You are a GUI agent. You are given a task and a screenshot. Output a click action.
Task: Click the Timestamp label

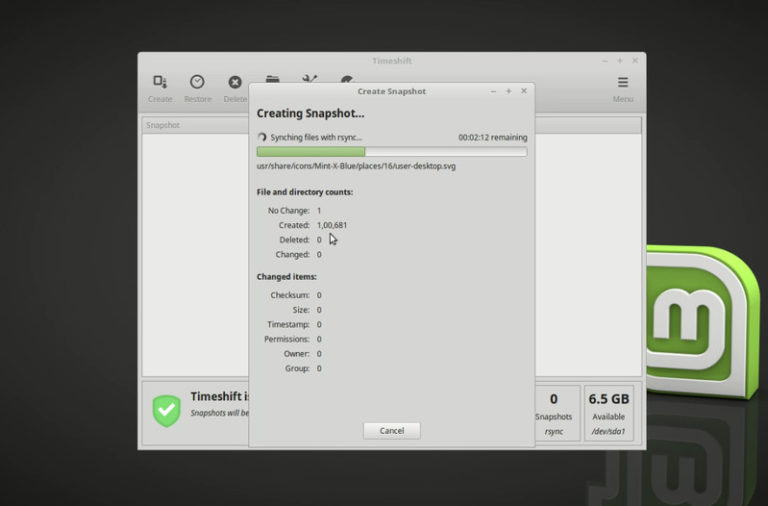click(288, 325)
